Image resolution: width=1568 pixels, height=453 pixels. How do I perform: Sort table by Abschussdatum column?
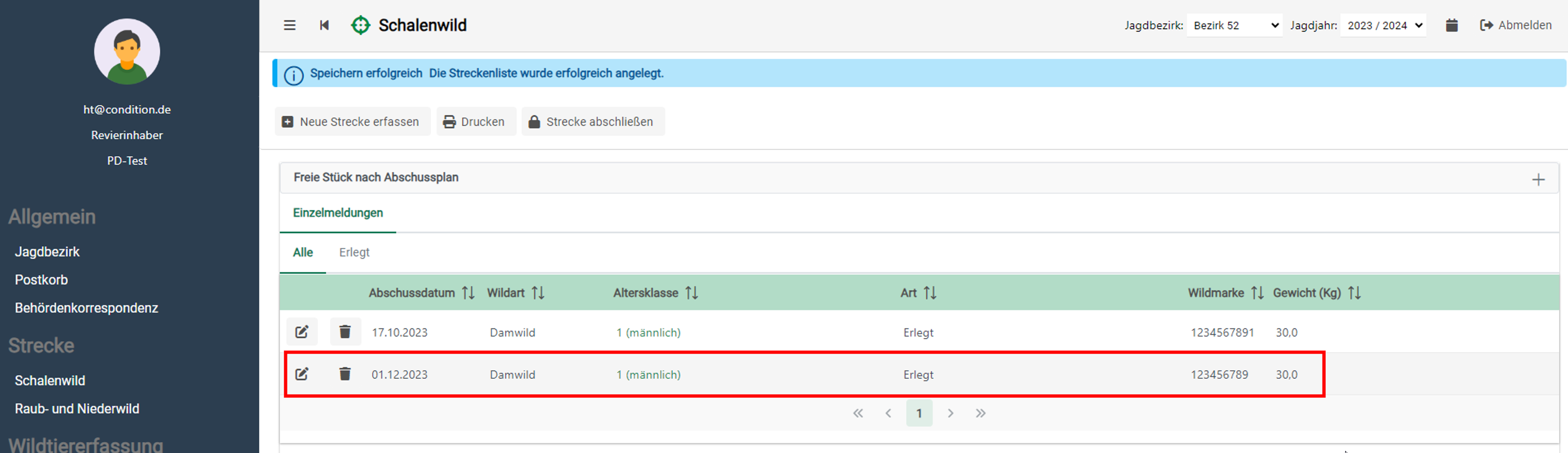[467, 293]
